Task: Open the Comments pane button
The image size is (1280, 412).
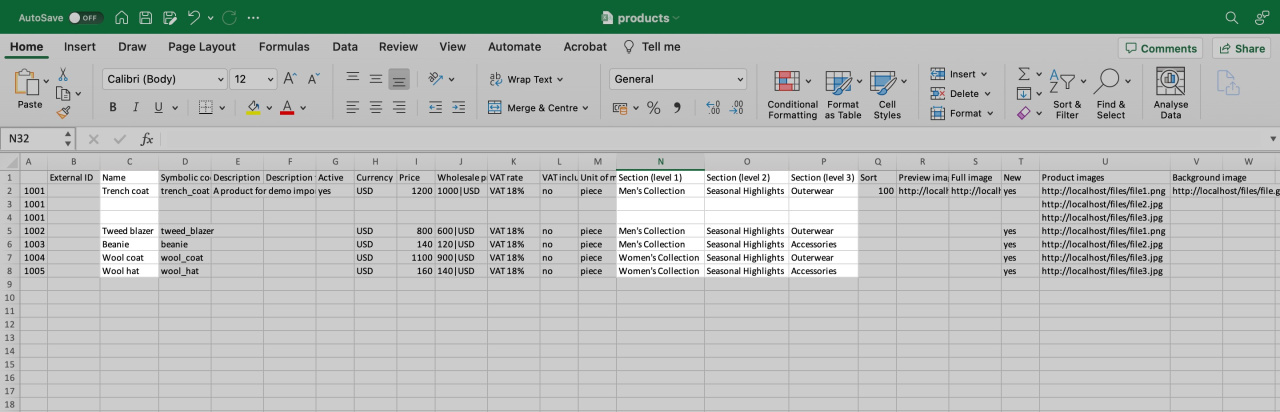Action: 1160,48
